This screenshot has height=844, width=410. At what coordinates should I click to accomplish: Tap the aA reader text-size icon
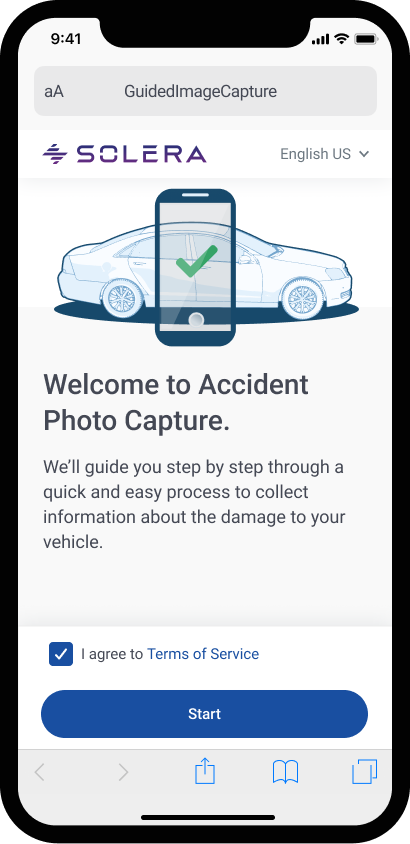click(54, 92)
